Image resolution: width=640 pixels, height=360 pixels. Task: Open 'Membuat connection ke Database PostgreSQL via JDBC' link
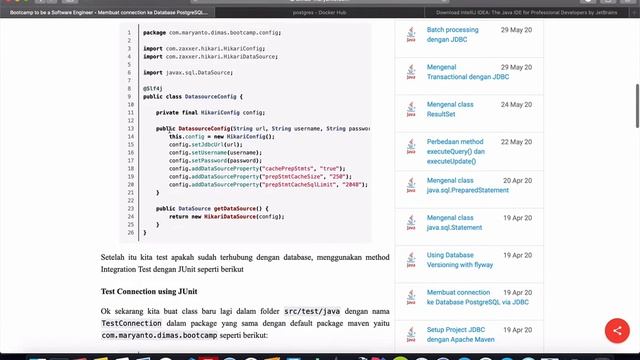478,297
